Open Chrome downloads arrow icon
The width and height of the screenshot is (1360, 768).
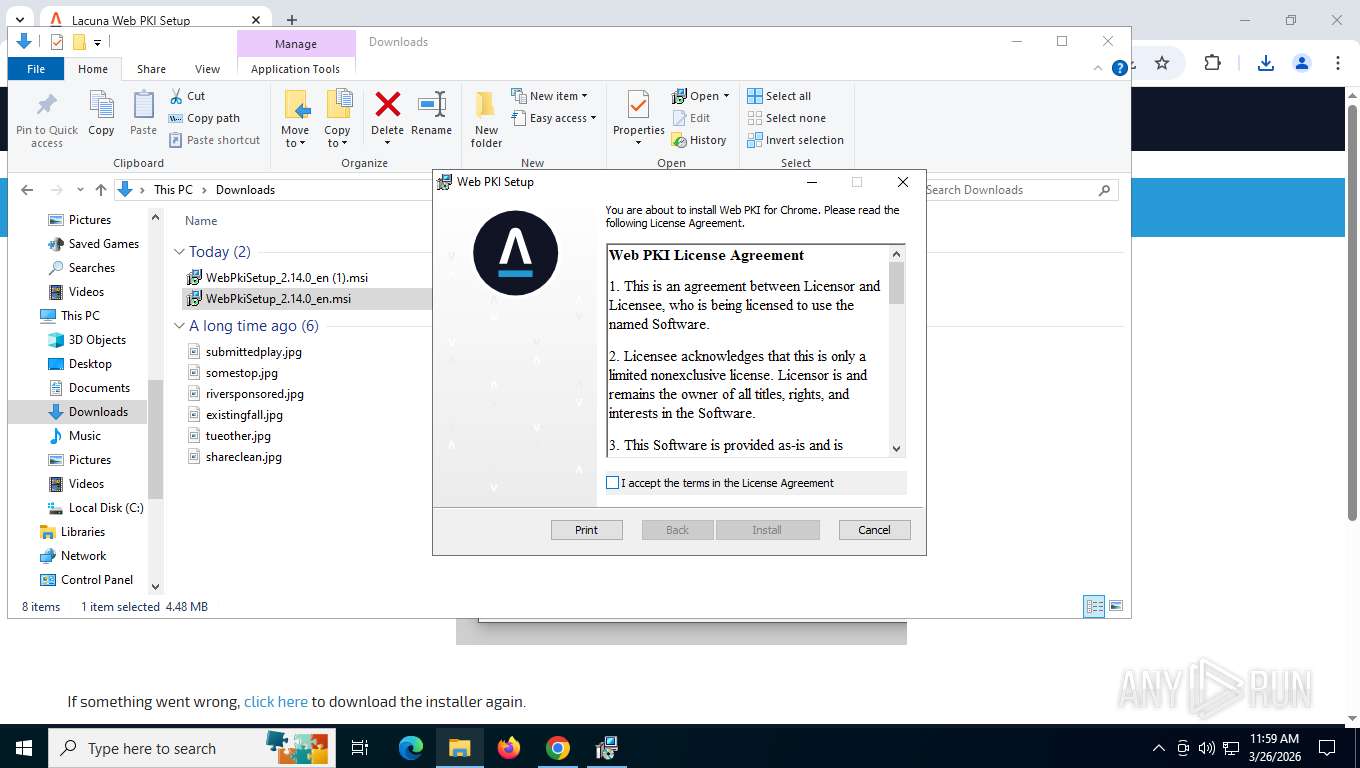[x=1265, y=63]
